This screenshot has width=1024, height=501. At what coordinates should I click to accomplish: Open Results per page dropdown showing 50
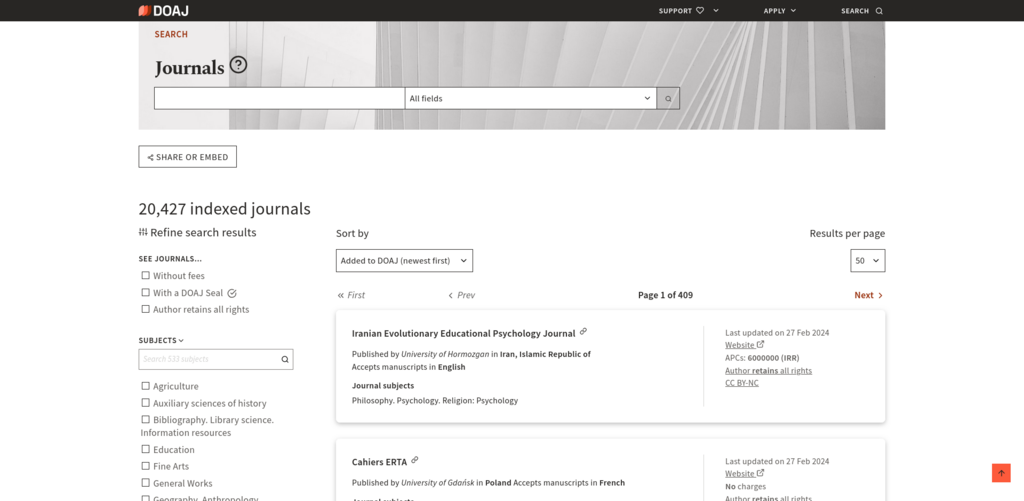tap(867, 261)
